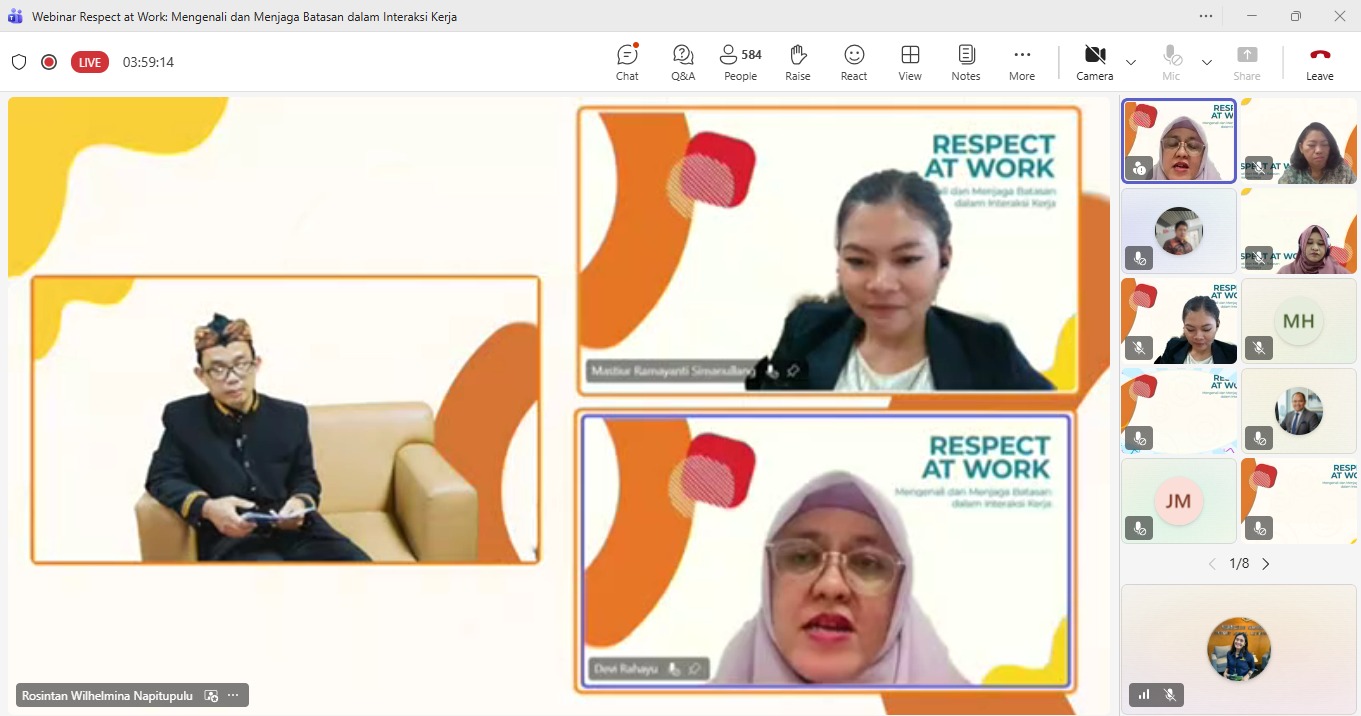This screenshot has height=716, width=1361.
Task: Open the Camera device dropdown
Action: (x=1131, y=61)
